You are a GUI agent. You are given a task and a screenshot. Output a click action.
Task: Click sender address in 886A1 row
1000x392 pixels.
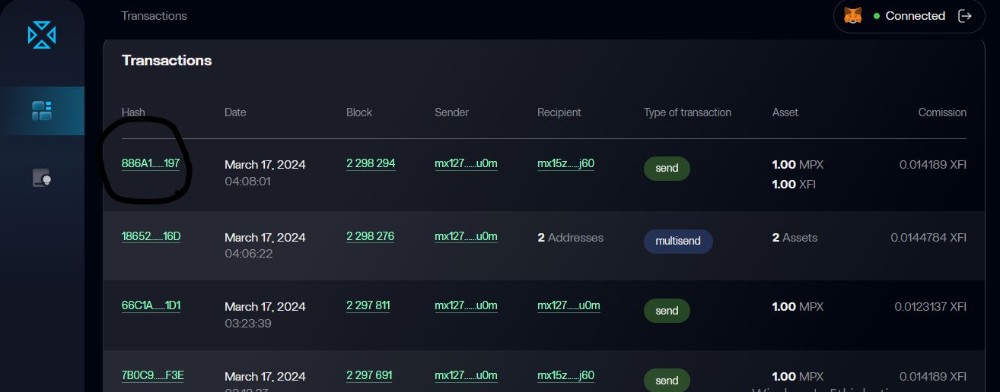pyautogui.click(x=466, y=163)
